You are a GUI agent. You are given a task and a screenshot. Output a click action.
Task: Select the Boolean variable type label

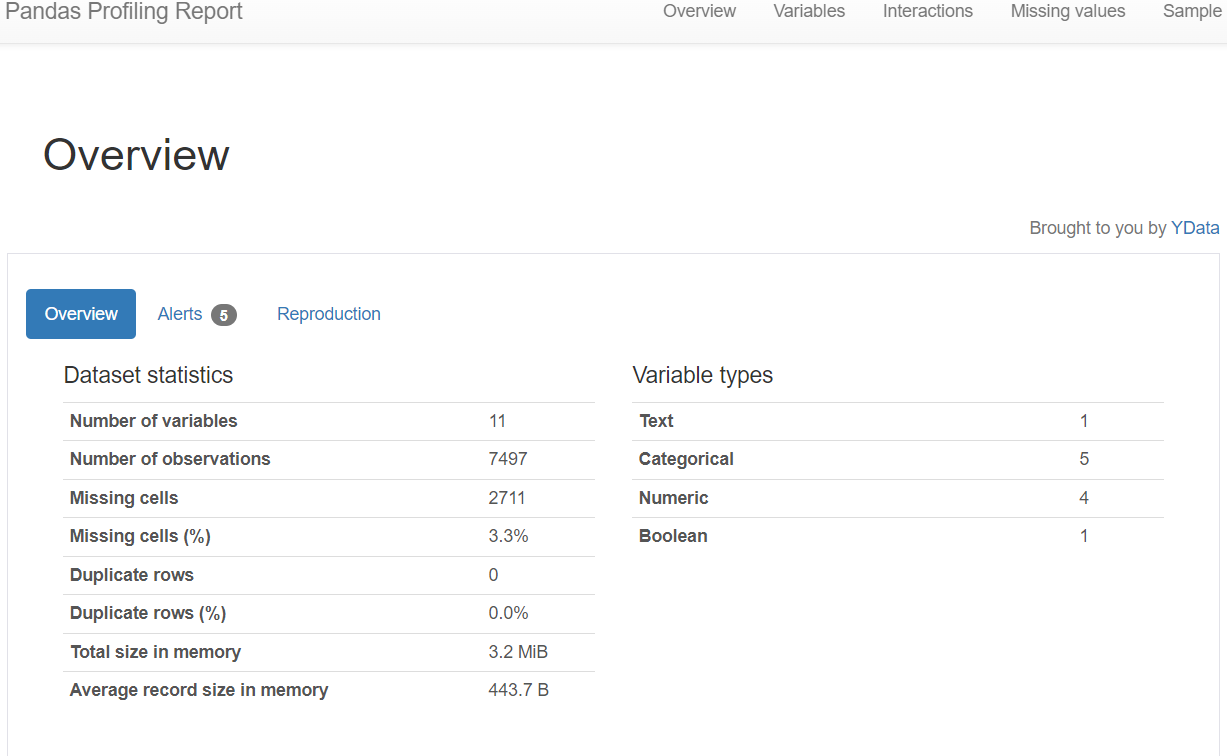673,536
